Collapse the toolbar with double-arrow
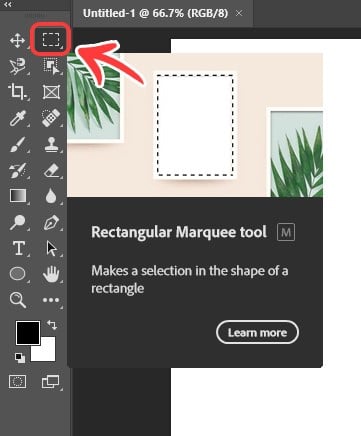Screen dimensions: 361x436 pyautogui.click(x=7, y=5)
